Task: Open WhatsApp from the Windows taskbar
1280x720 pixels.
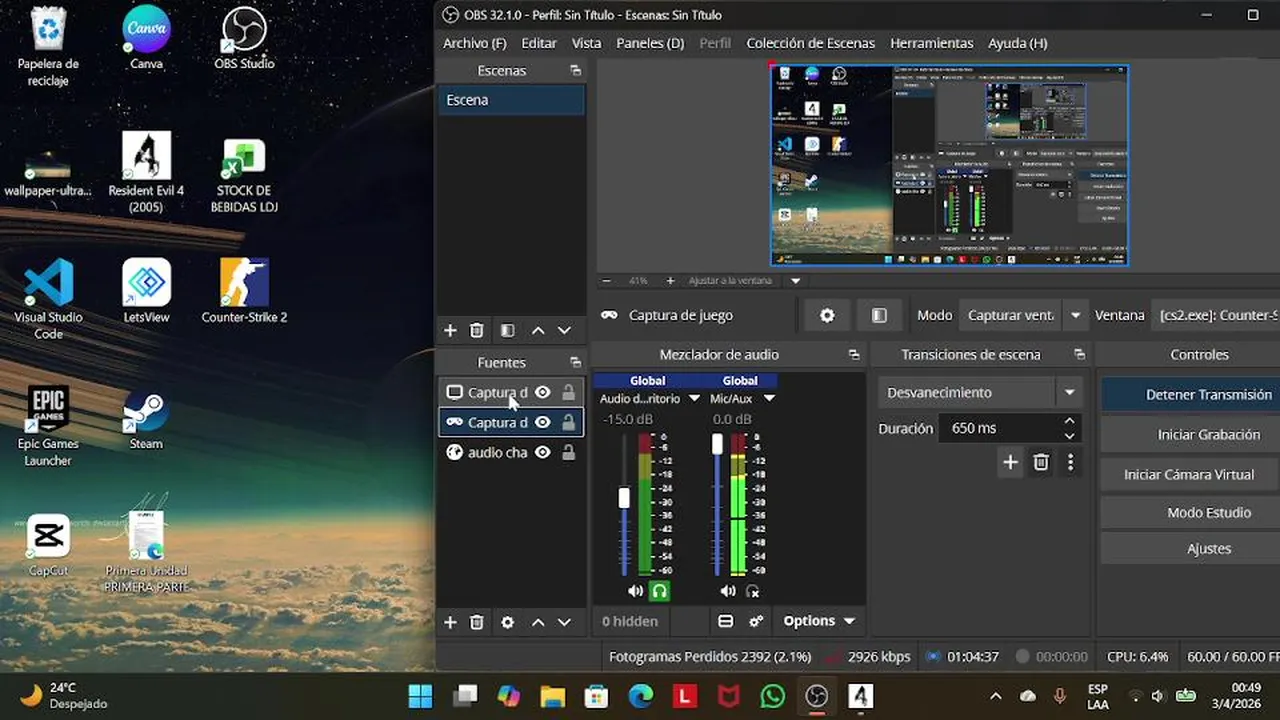Action: pos(772,695)
